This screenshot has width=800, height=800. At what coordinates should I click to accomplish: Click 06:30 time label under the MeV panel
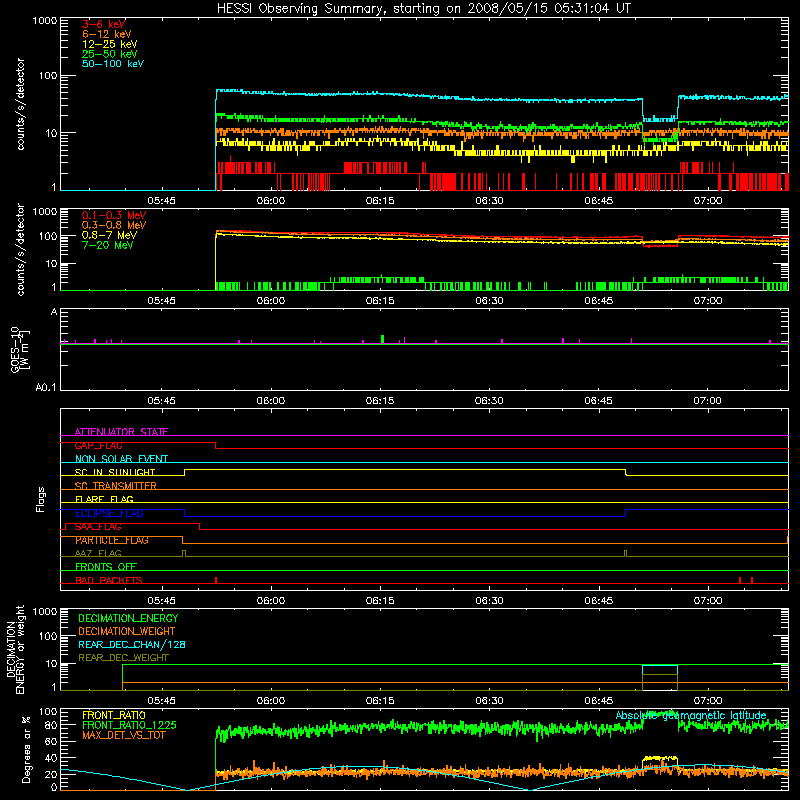click(489, 301)
